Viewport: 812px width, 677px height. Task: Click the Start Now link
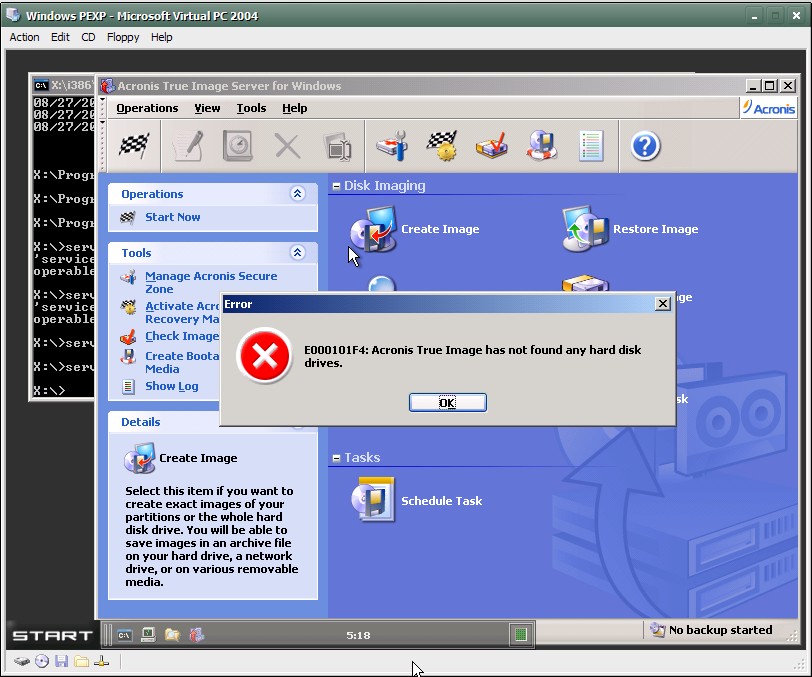tap(172, 217)
